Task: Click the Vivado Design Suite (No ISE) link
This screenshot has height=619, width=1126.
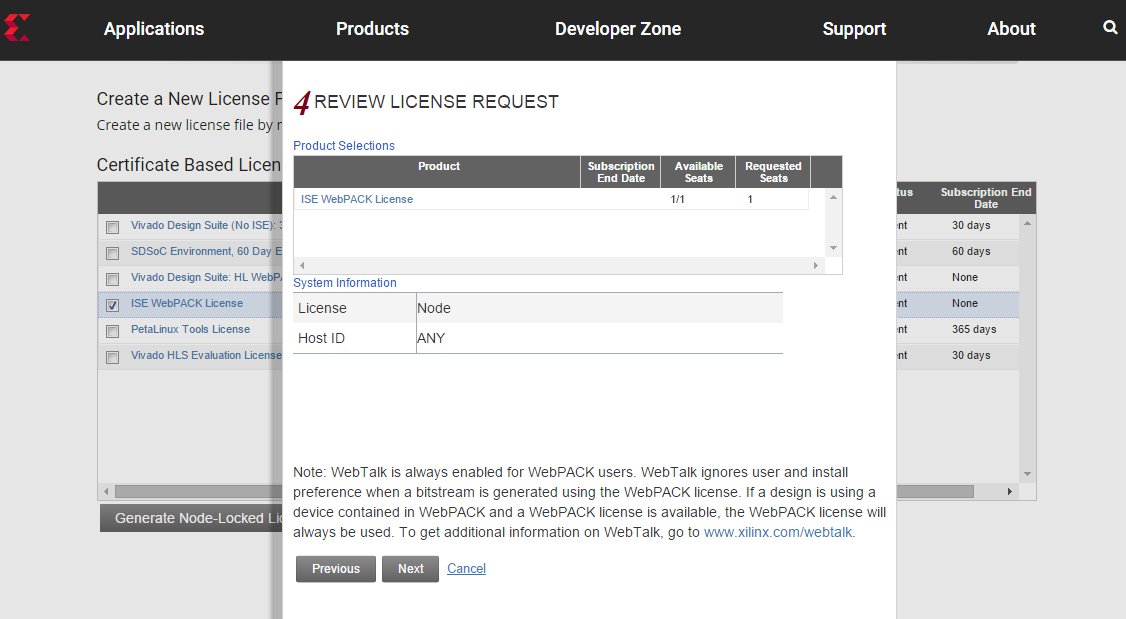Action: [x=205, y=225]
